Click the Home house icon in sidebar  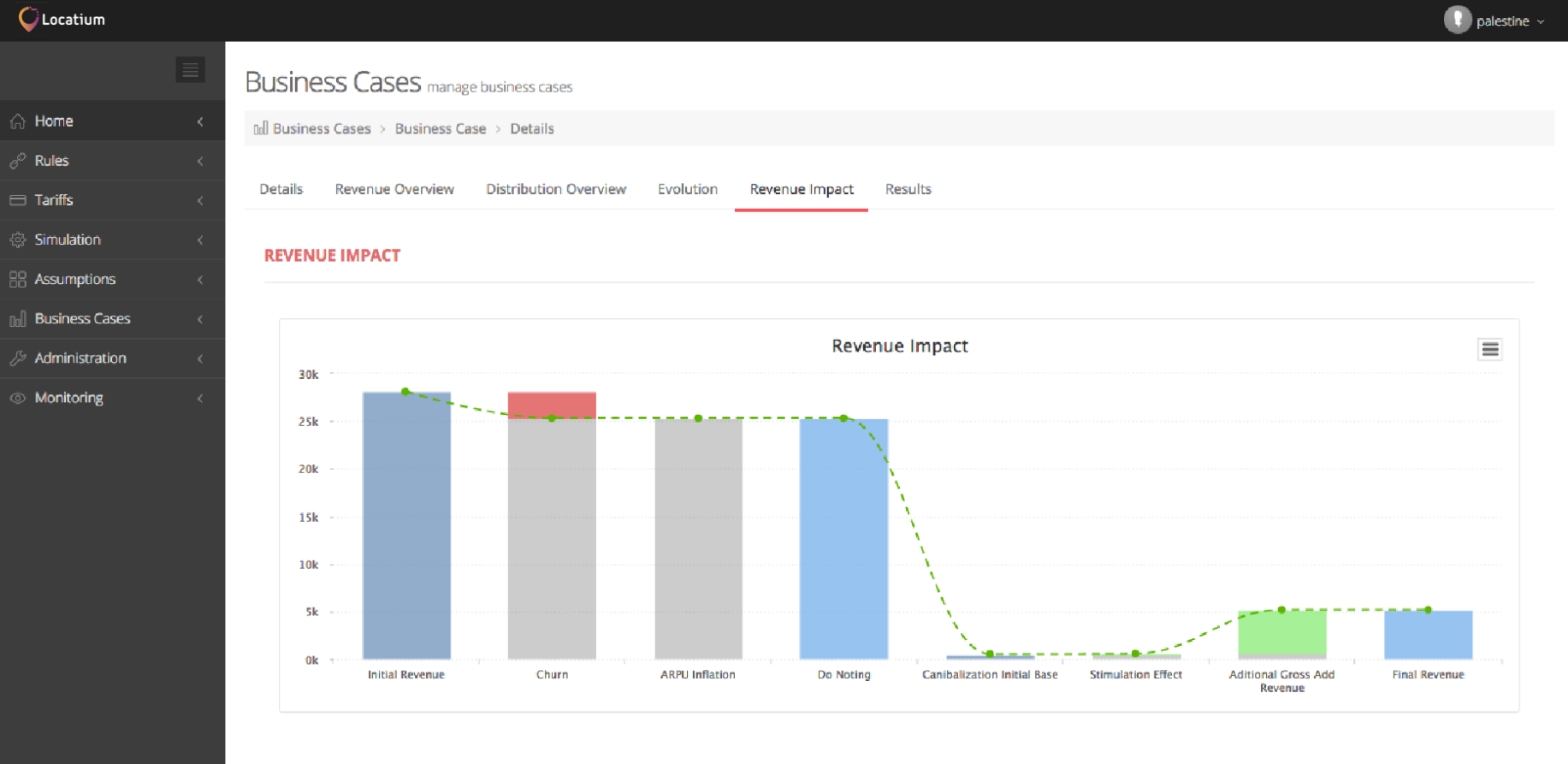tap(17, 121)
